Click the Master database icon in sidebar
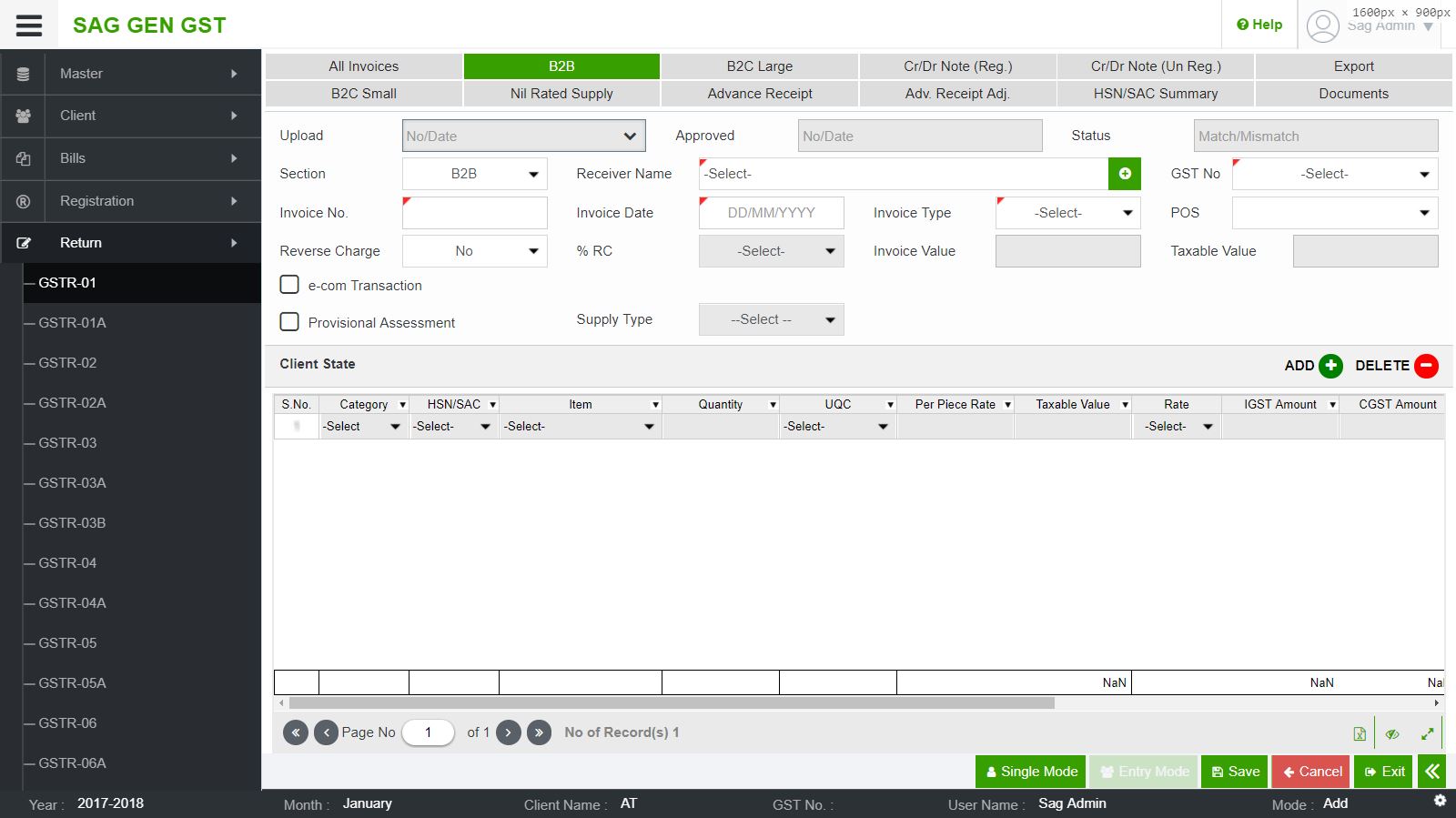The width and height of the screenshot is (1456, 818). click(x=24, y=74)
